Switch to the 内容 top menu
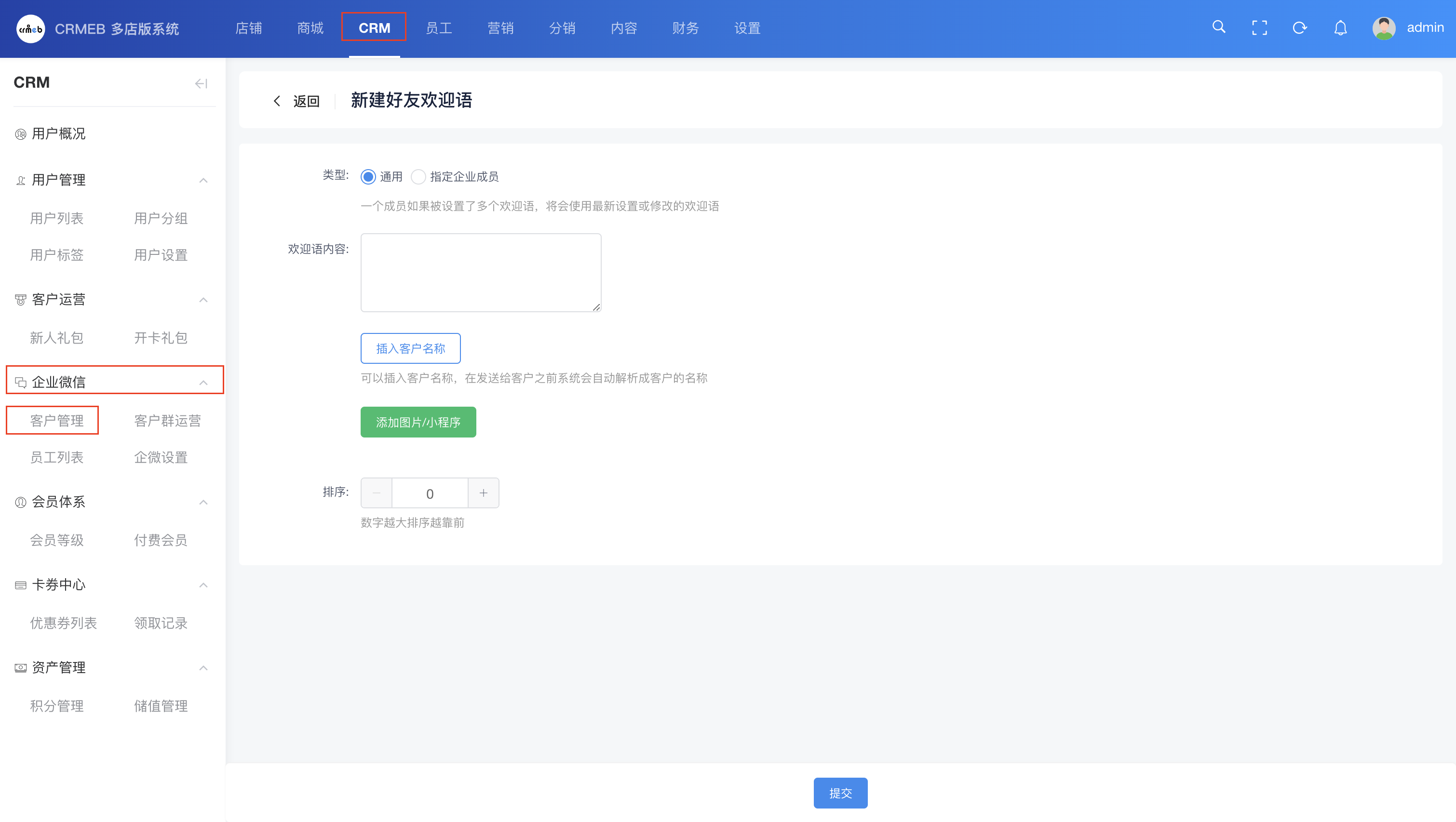The width and height of the screenshot is (1456, 822). 623,28
